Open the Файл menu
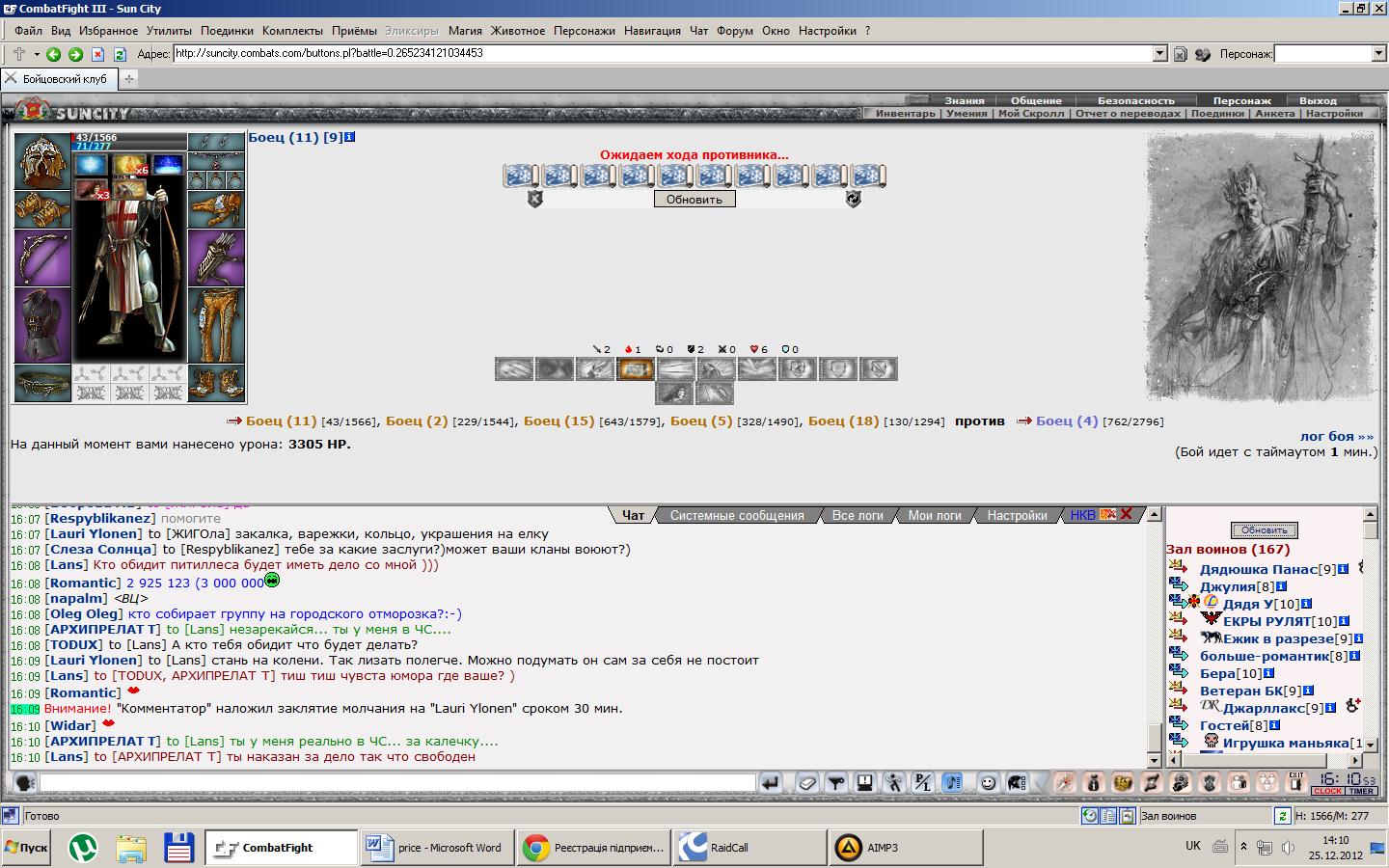 coord(28,31)
